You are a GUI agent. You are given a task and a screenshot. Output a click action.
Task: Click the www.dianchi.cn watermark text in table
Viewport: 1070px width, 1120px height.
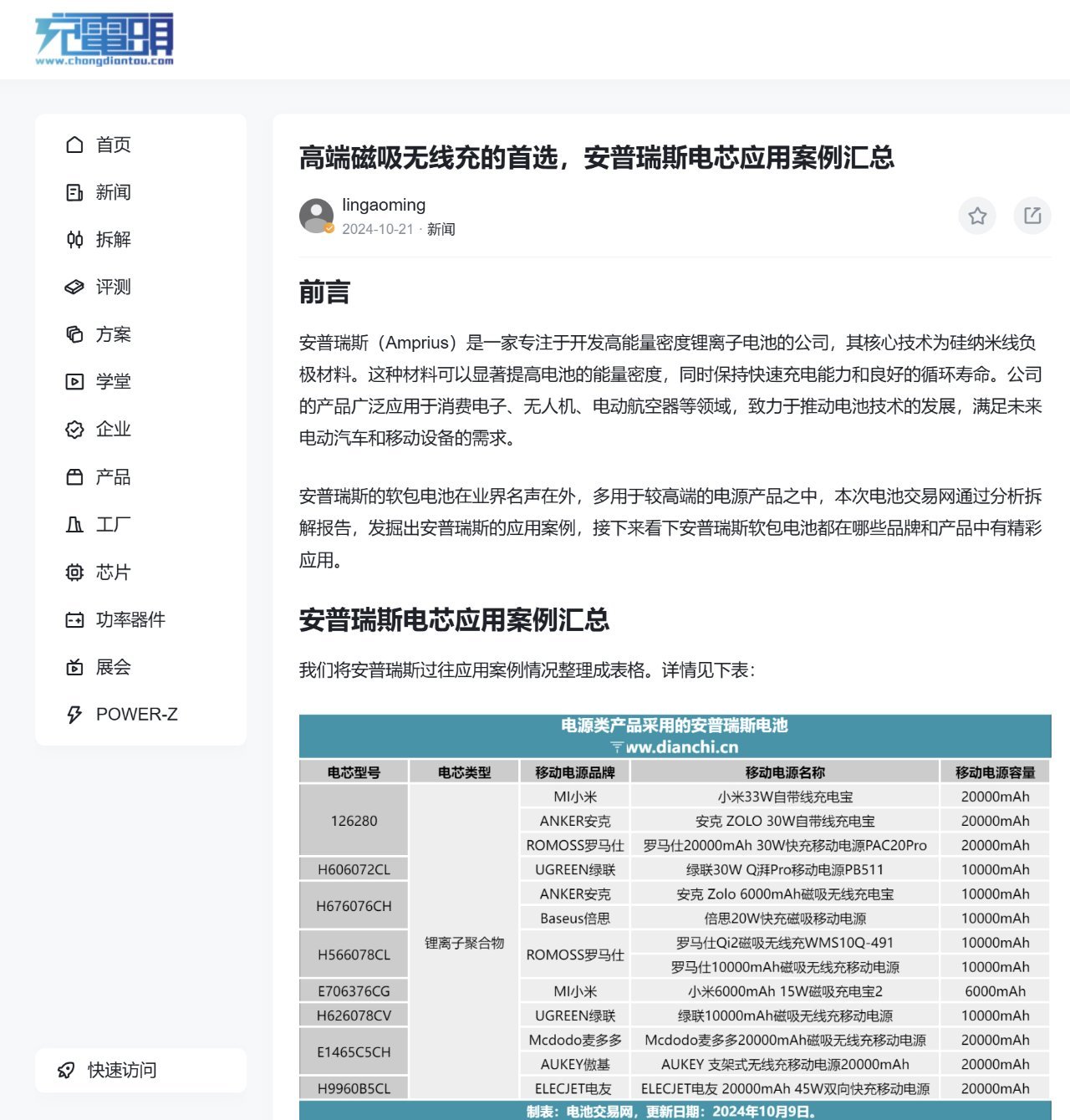click(675, 746)
